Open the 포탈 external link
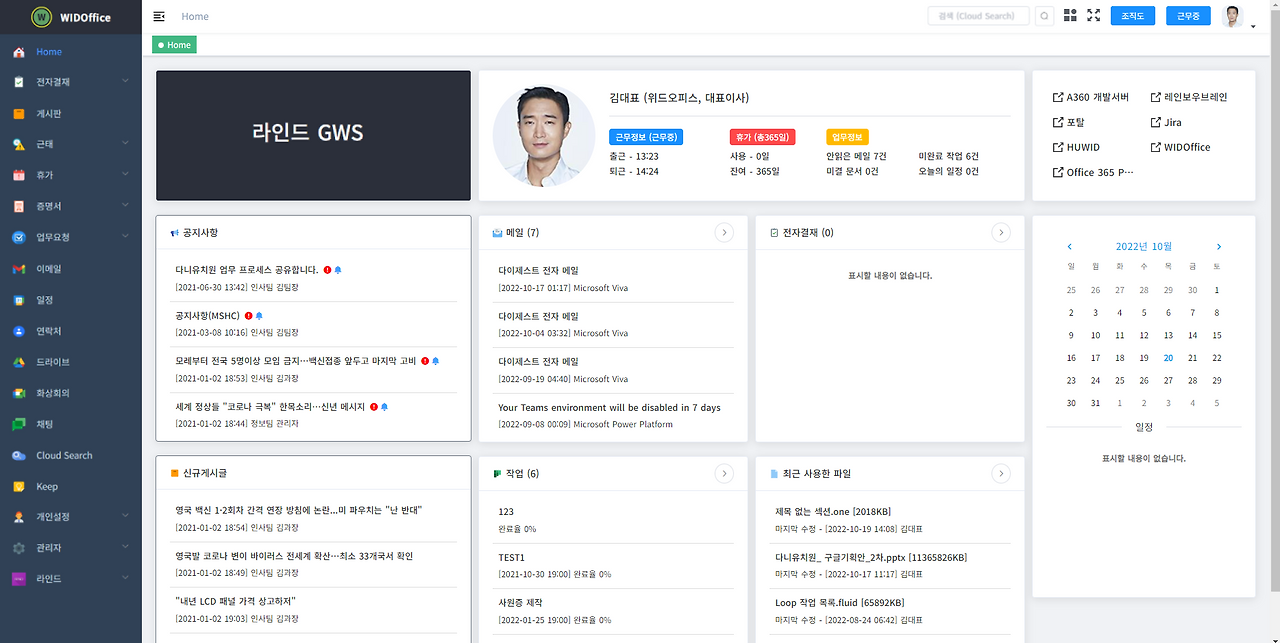Viewport: 1280px width, 643px height. [x=1069, y=122]
